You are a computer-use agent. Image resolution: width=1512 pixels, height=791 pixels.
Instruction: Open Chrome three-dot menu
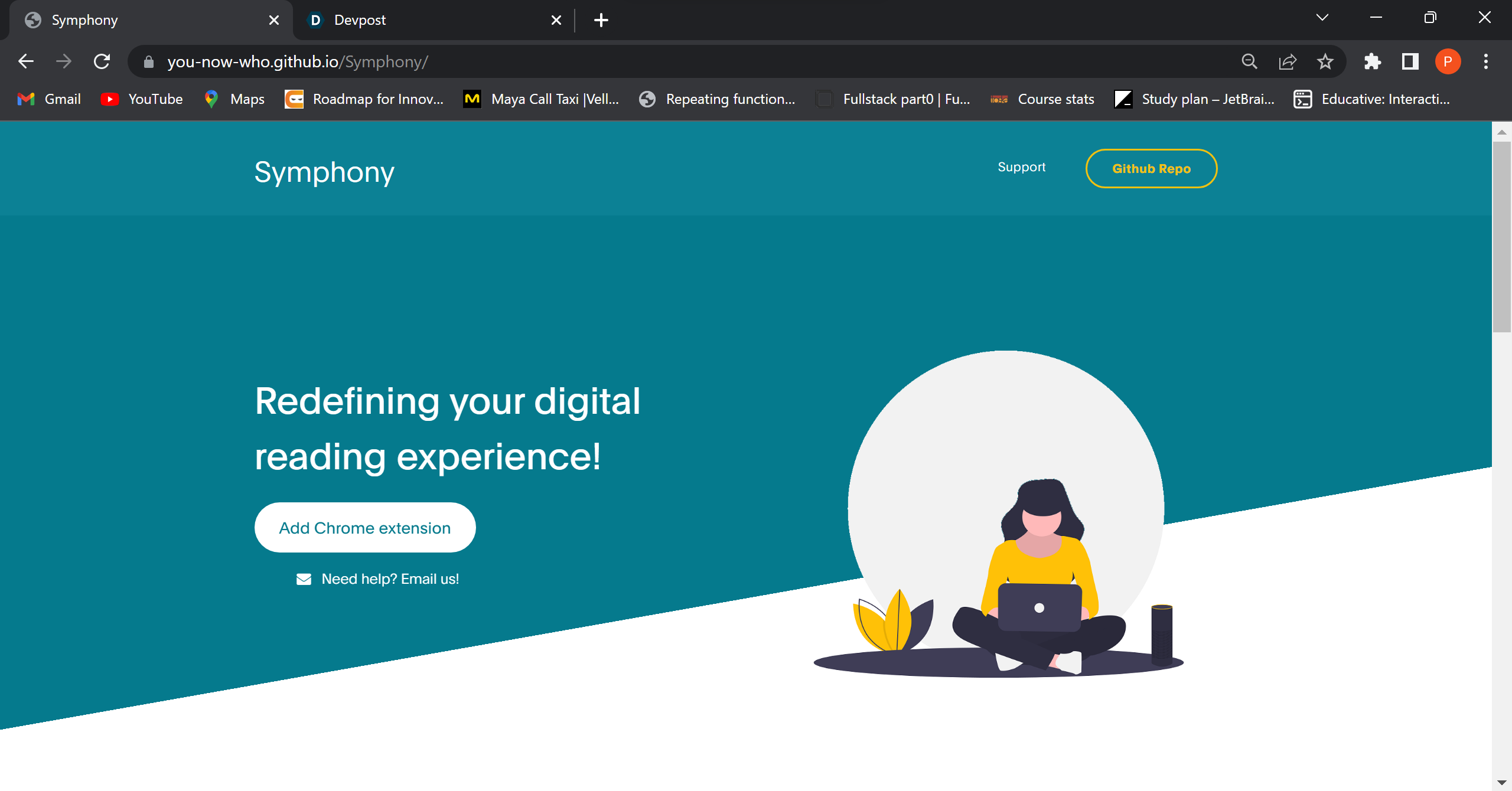point(1485,61)
